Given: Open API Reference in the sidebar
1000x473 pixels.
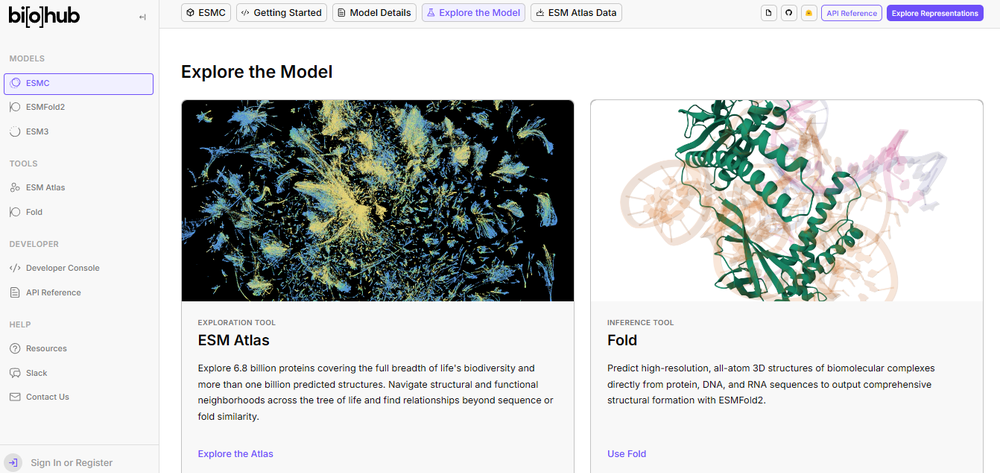Looking at the screenshot, I should pyautogui.click(x=78, y=293).
